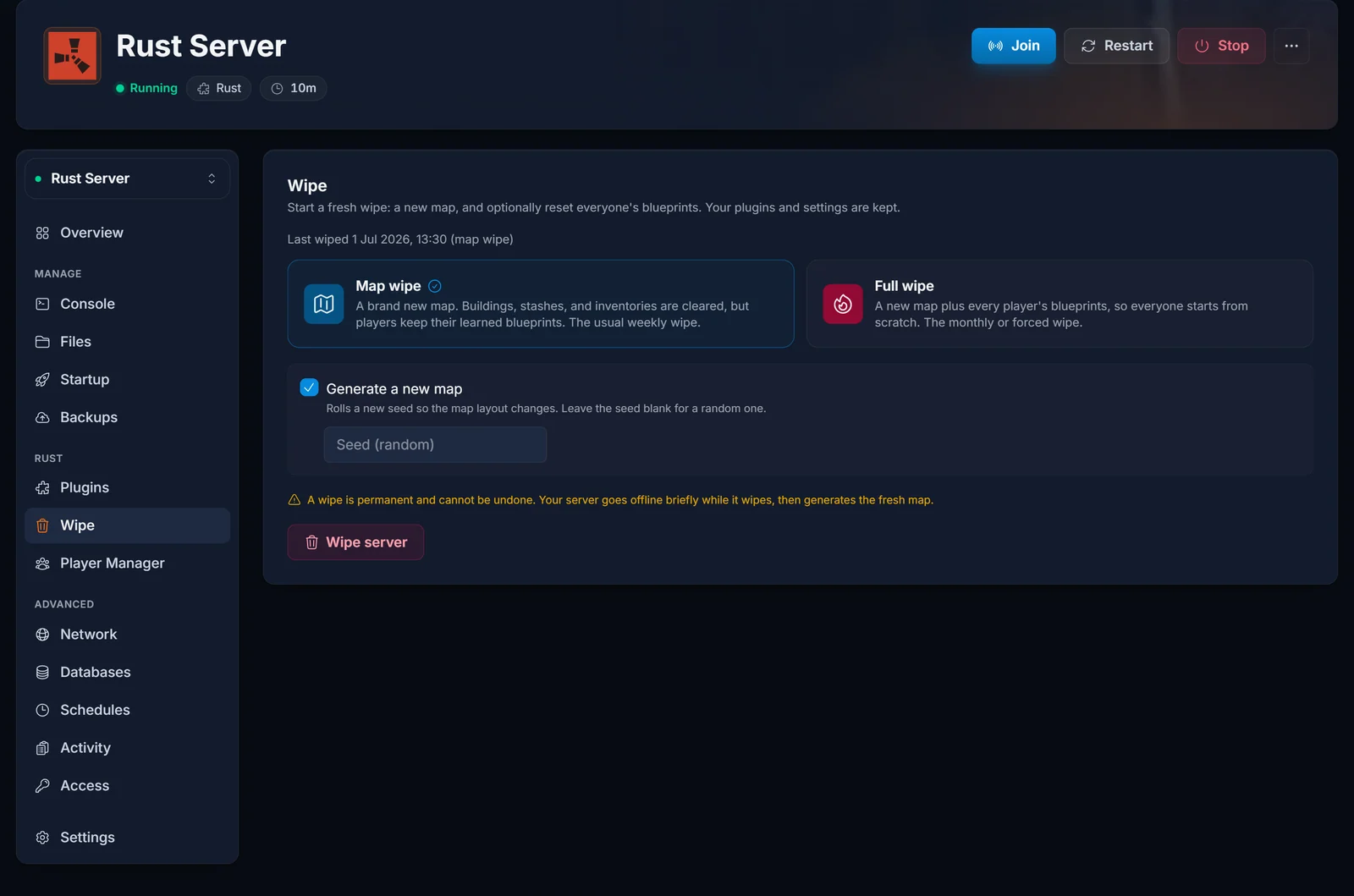Click the Activity clipboard icon

(x=42, y=748)
